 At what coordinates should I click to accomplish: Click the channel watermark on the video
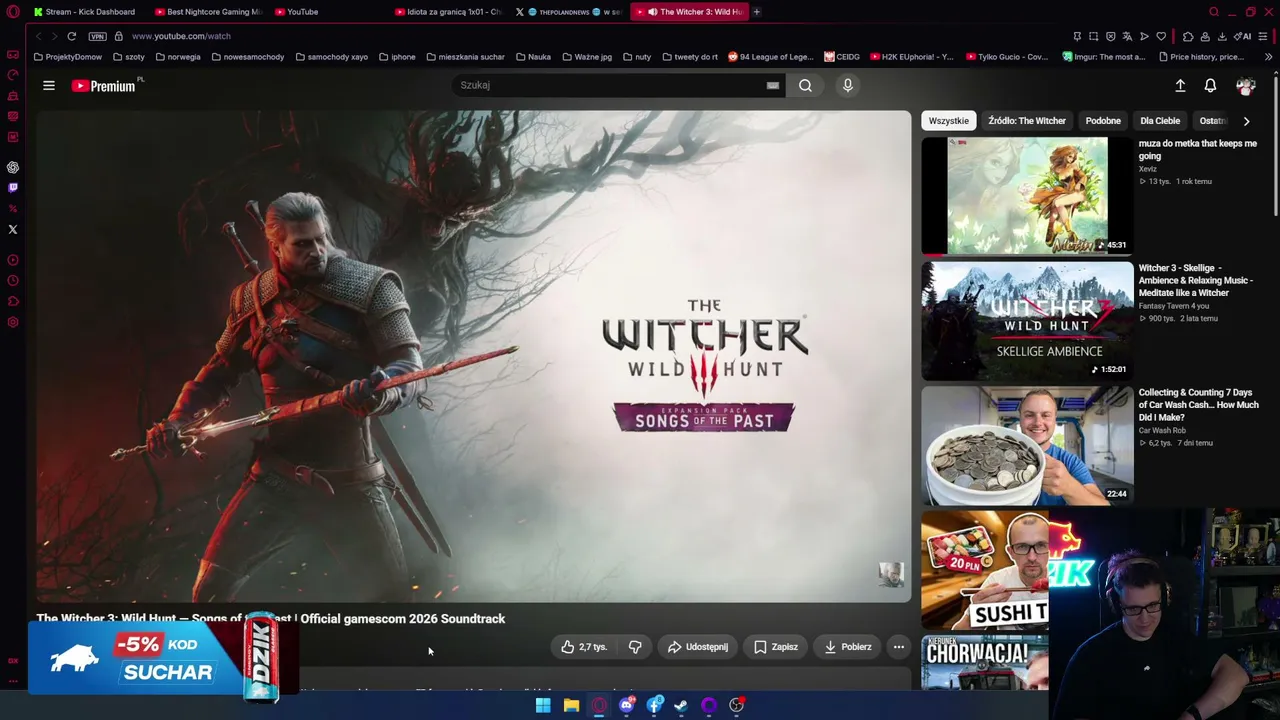891,574
